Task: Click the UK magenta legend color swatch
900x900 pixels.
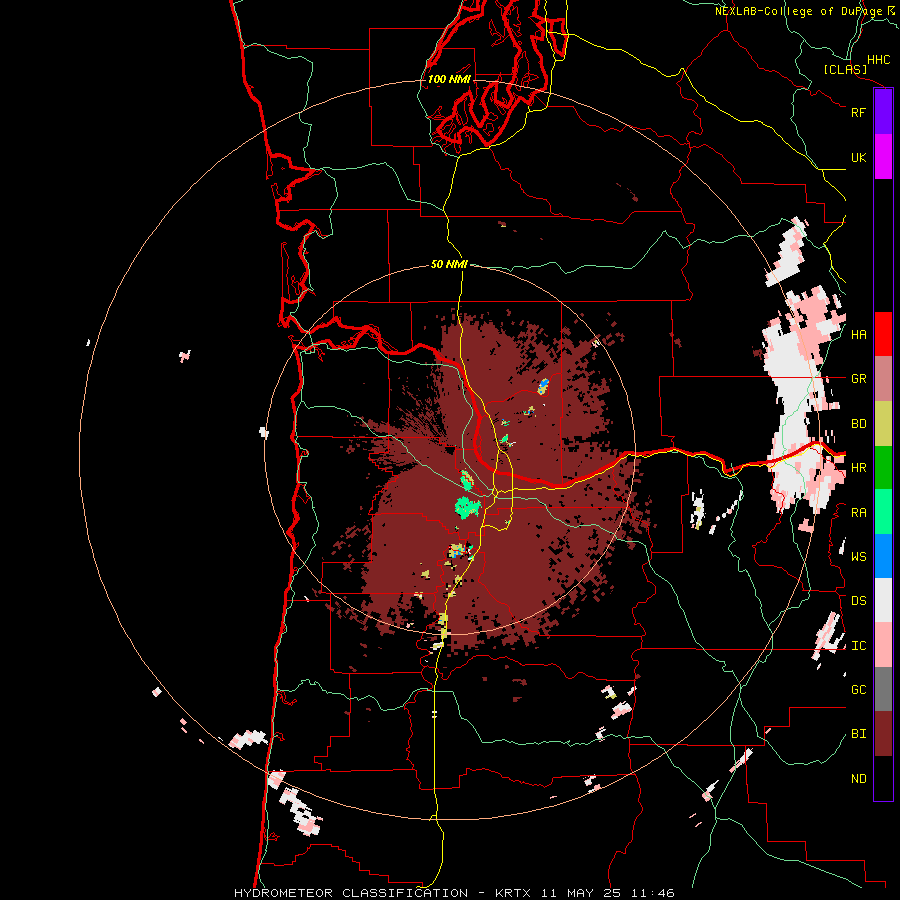Action: 883,157
